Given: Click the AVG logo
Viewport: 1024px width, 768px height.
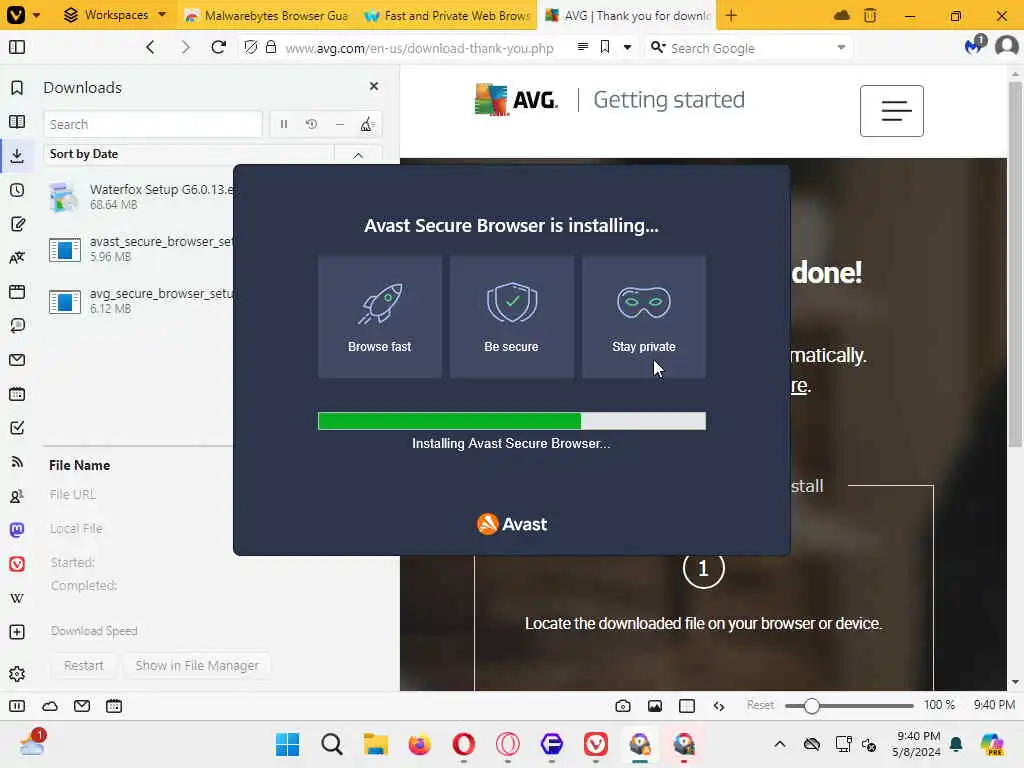Looking at the screenshot, I should coord(517,100).
